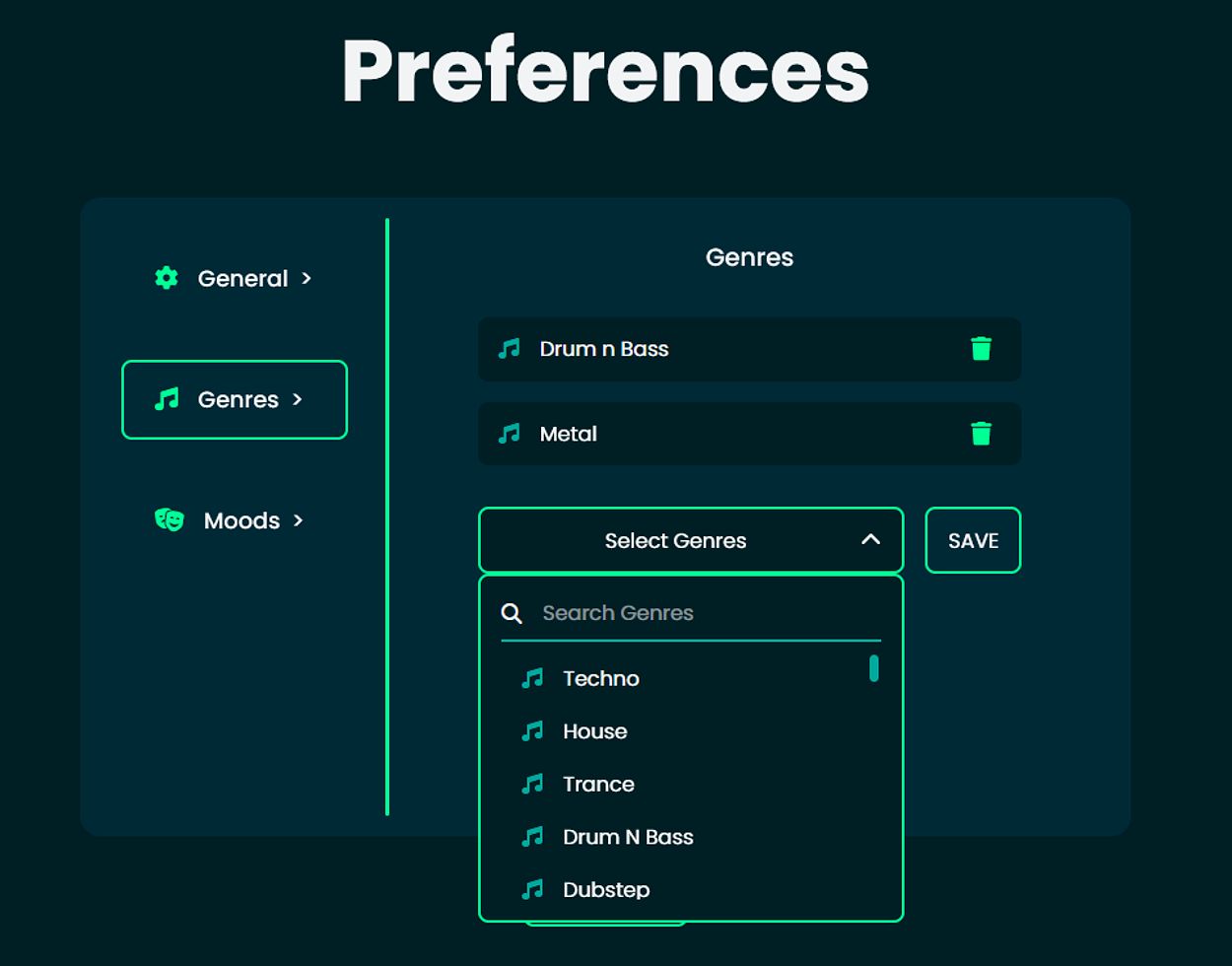The image size is (1232, 966).
Task: Click the music note icon beside Dubstep
Action: [532, 889]
